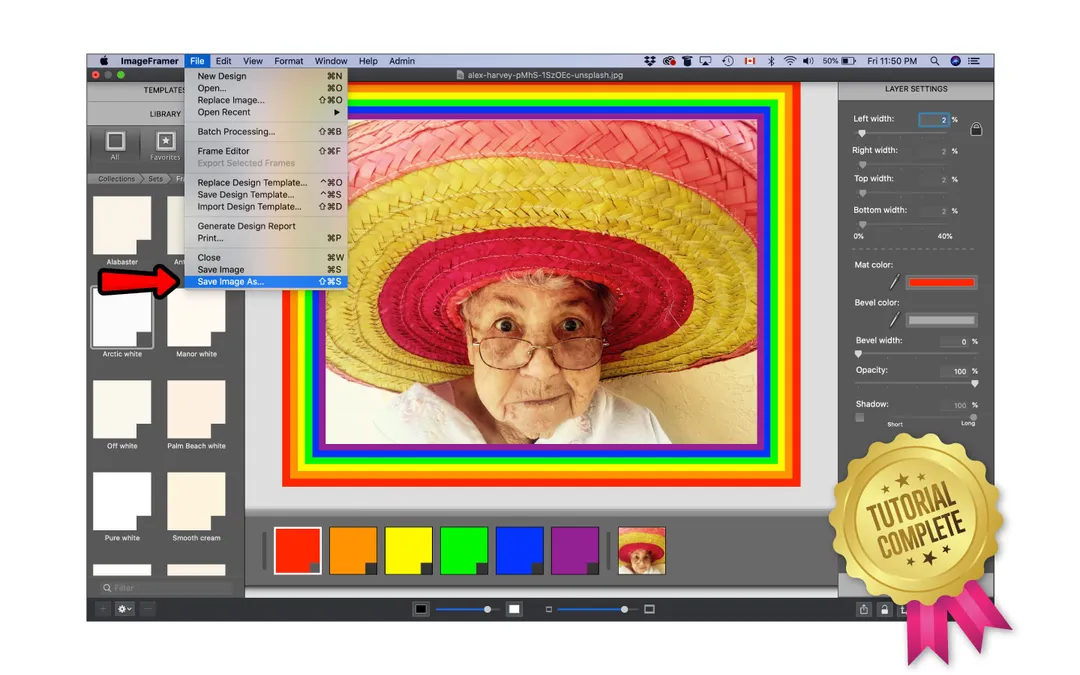This screenshot has width=1080, height=675.
Task: Select Replace Image... in the File menu
Action: pos(266,100)
